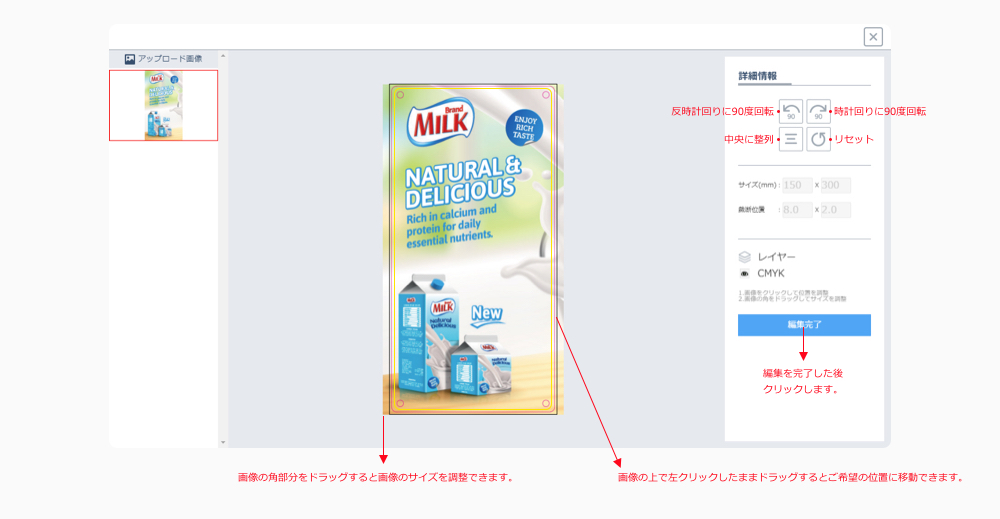Click the アップロード画像 picture icon

coord(130,59)
